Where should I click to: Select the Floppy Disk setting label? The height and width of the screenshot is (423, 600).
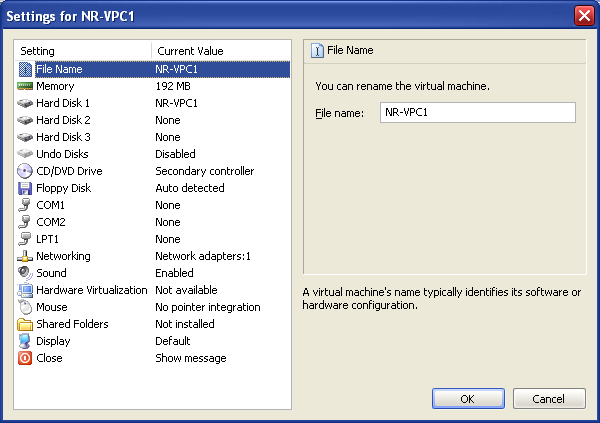pyautogui.click(x=64, y=188)
